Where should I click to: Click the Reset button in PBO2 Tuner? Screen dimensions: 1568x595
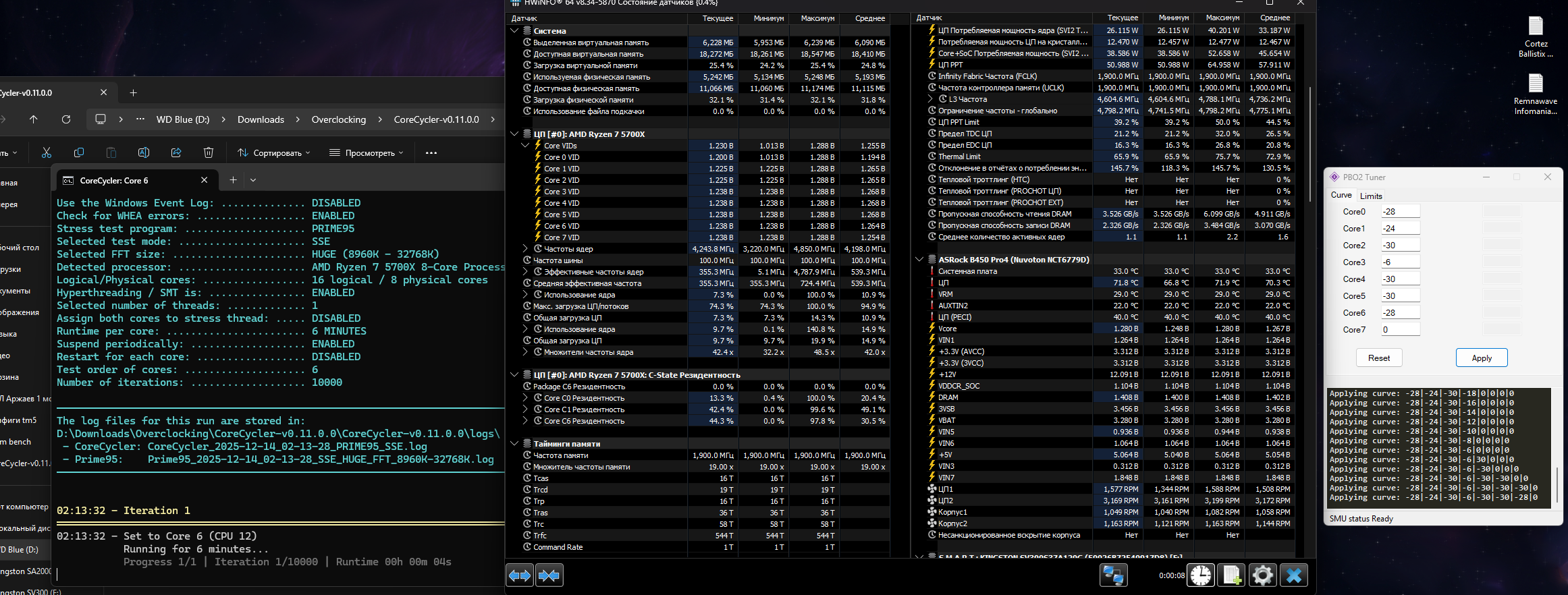point(1379,358)
